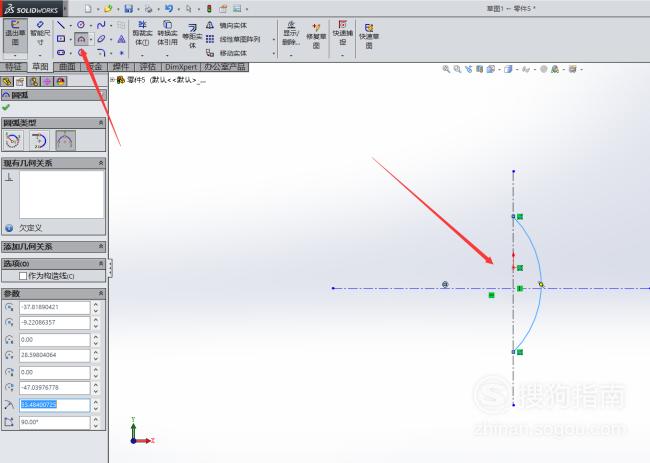This screenshot has width=650, height=463.
Task: Click the Print icon in top toolbar
Action: pos(148,8)
